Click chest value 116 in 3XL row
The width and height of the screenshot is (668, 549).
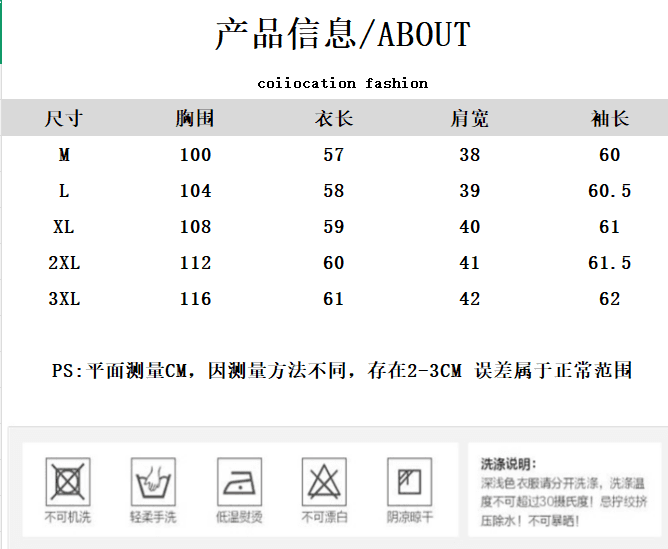click(195, 299)
